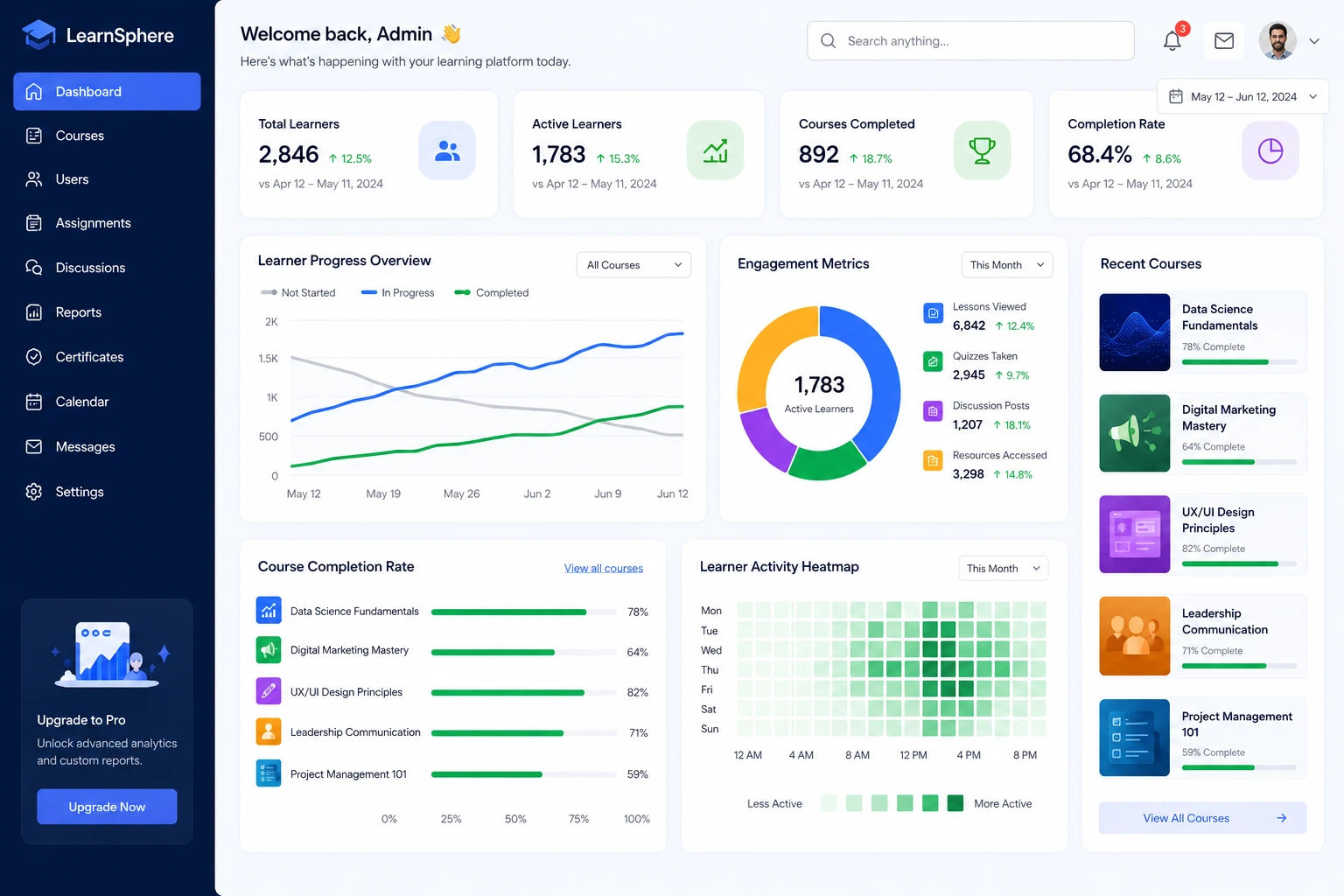Viewport: 1344px width, 896px height.
Task: Click the arrow icon on View All Courses
Action: [x=1282, y=818]
